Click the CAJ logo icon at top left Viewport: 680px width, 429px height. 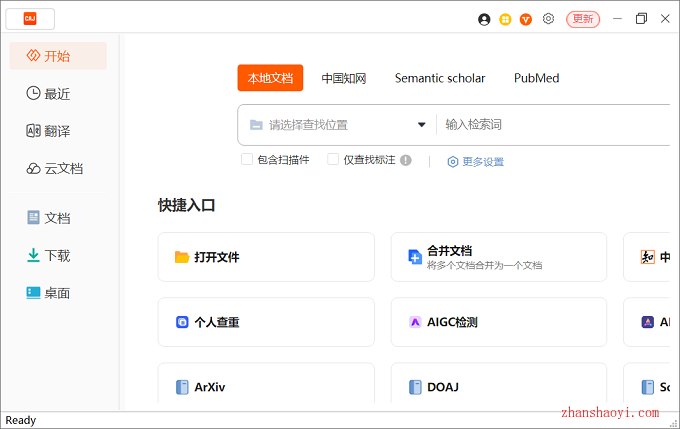click(30, 19)
